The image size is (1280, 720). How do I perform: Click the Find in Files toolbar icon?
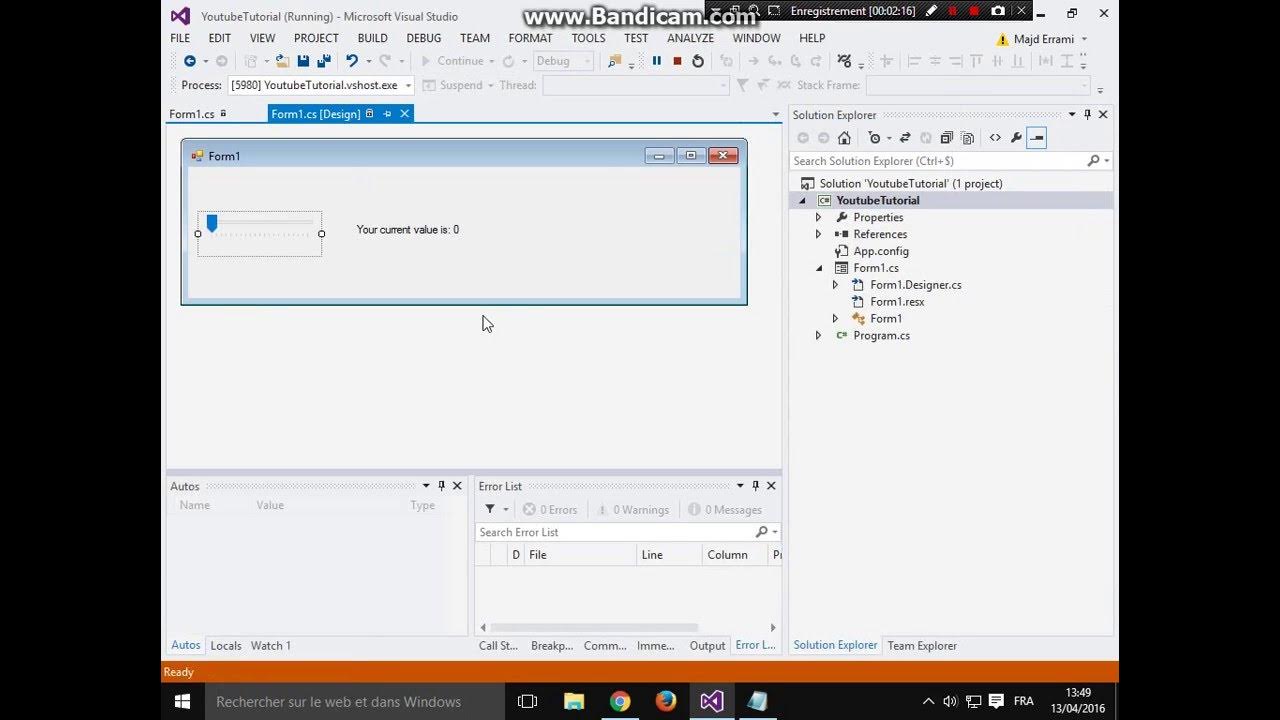[615, 61]
